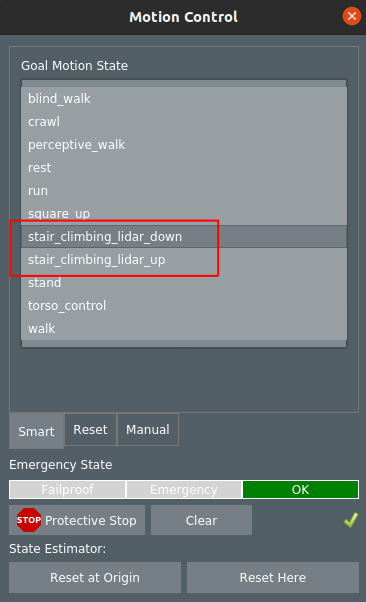This screenshot has width=366, height=602.
Task: Click the Reset Here button
Action: pyautogui.click(x=273, y=577)
